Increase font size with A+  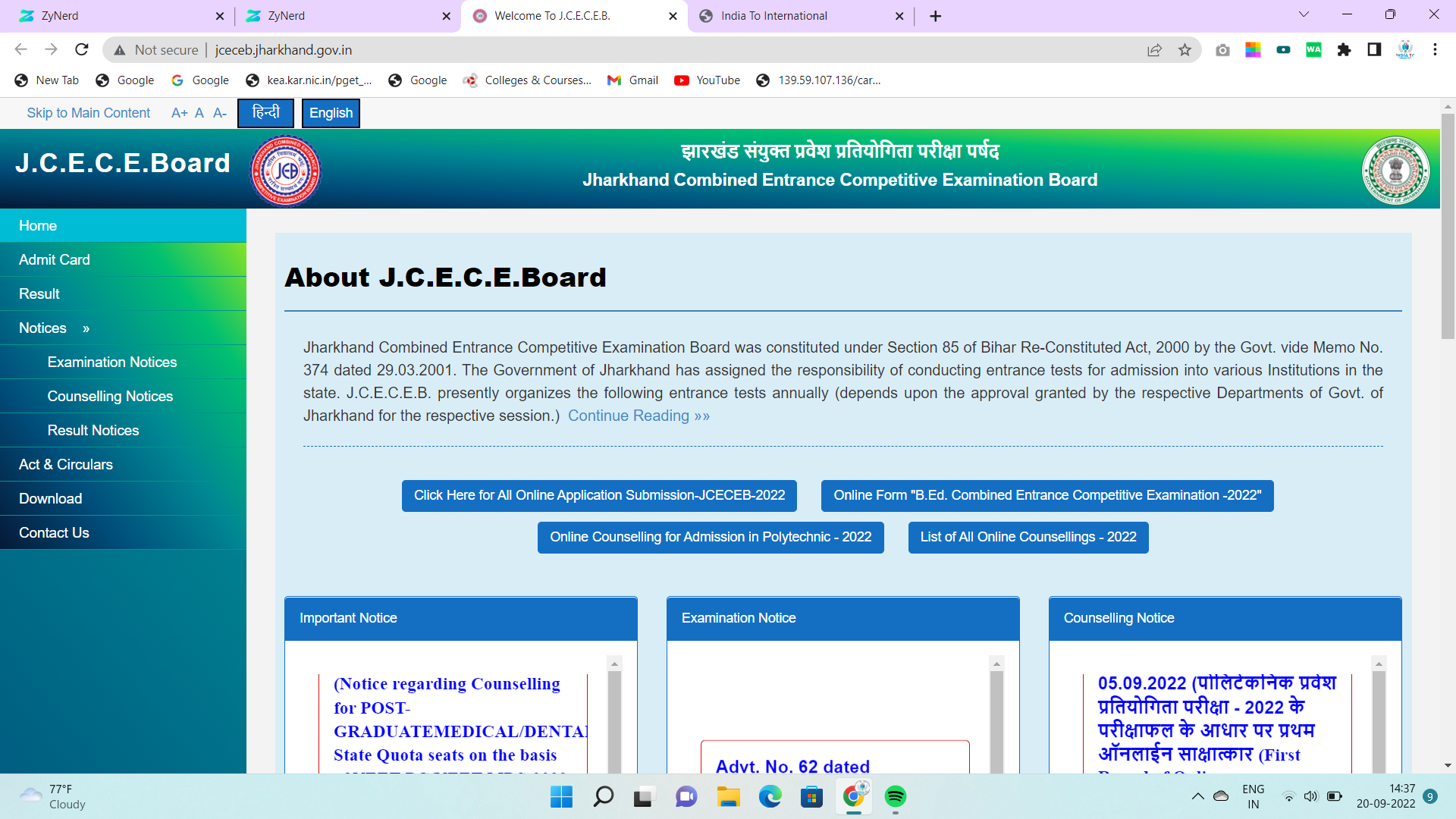pos(180,113)
